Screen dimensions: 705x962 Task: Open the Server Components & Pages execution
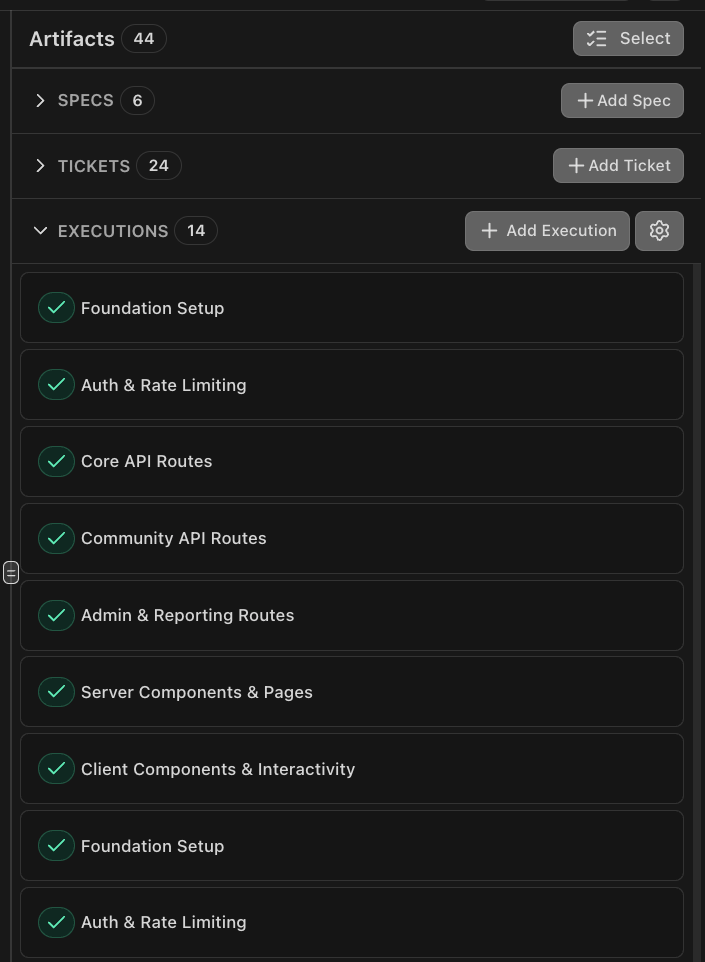(350, 692)
